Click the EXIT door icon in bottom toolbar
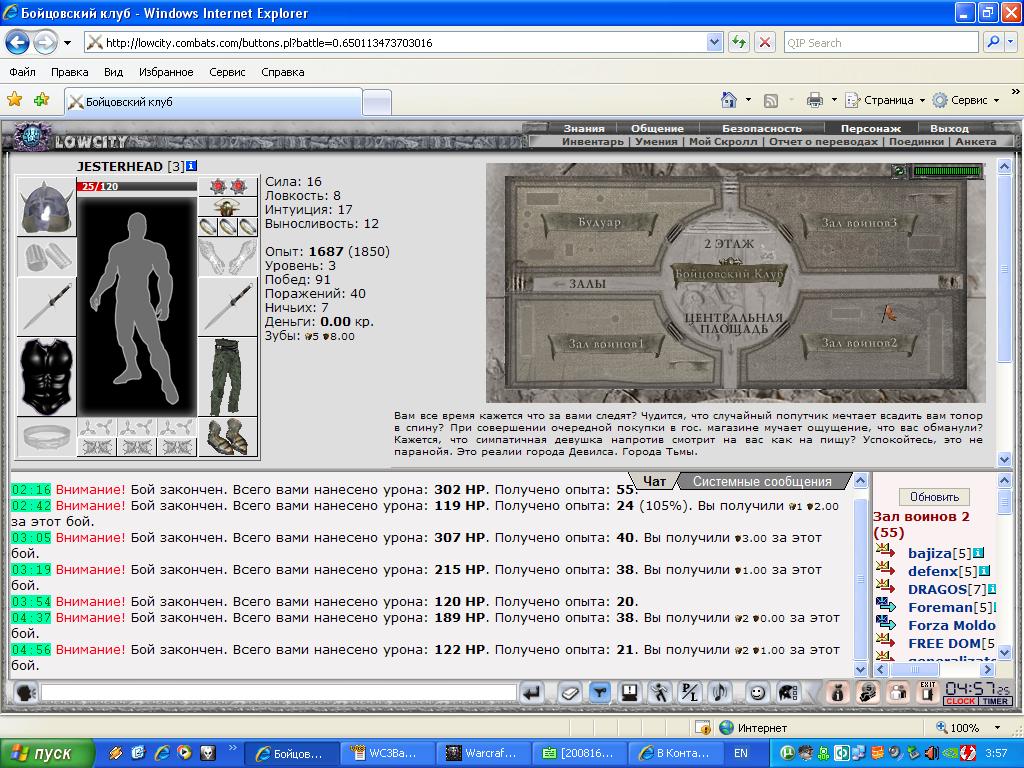This screenshot has width=1024, height=768. (x=927, y=692)
